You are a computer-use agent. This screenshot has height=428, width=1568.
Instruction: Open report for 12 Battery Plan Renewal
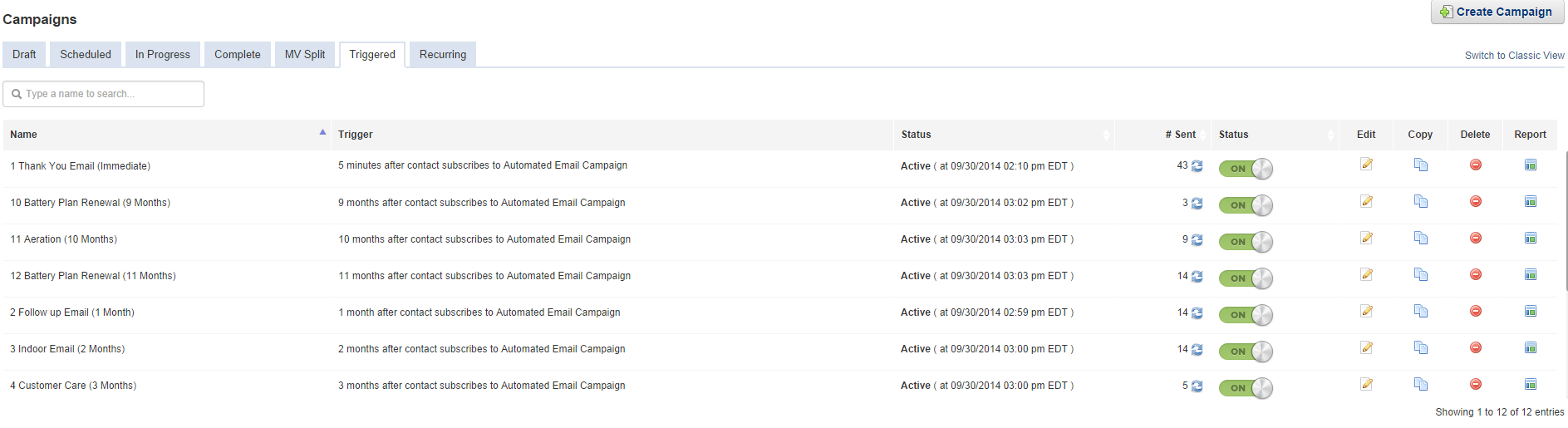tap(1530, 275)
